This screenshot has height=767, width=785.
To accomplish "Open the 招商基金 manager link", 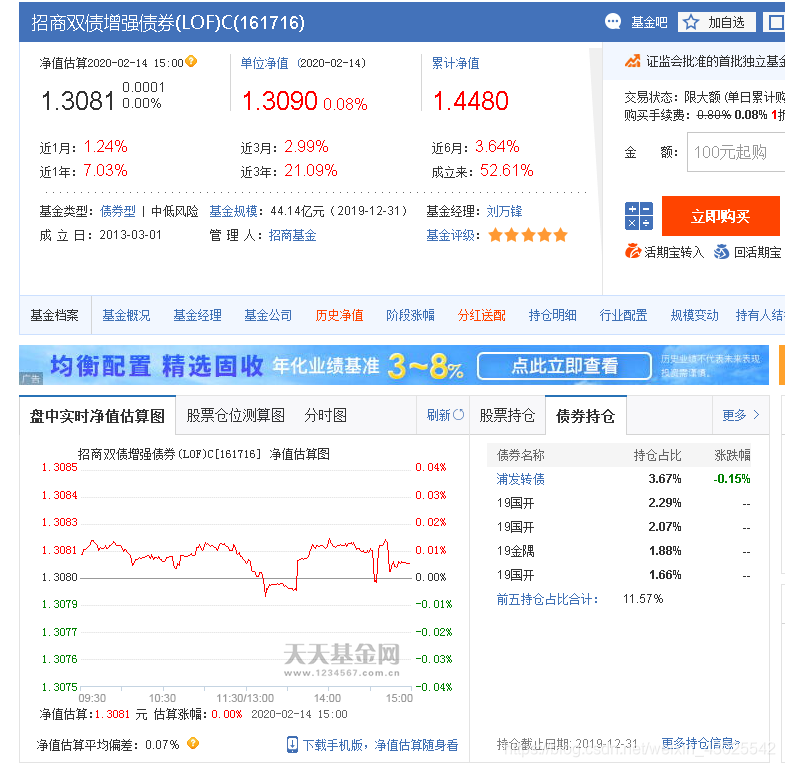I will [292, 235].
